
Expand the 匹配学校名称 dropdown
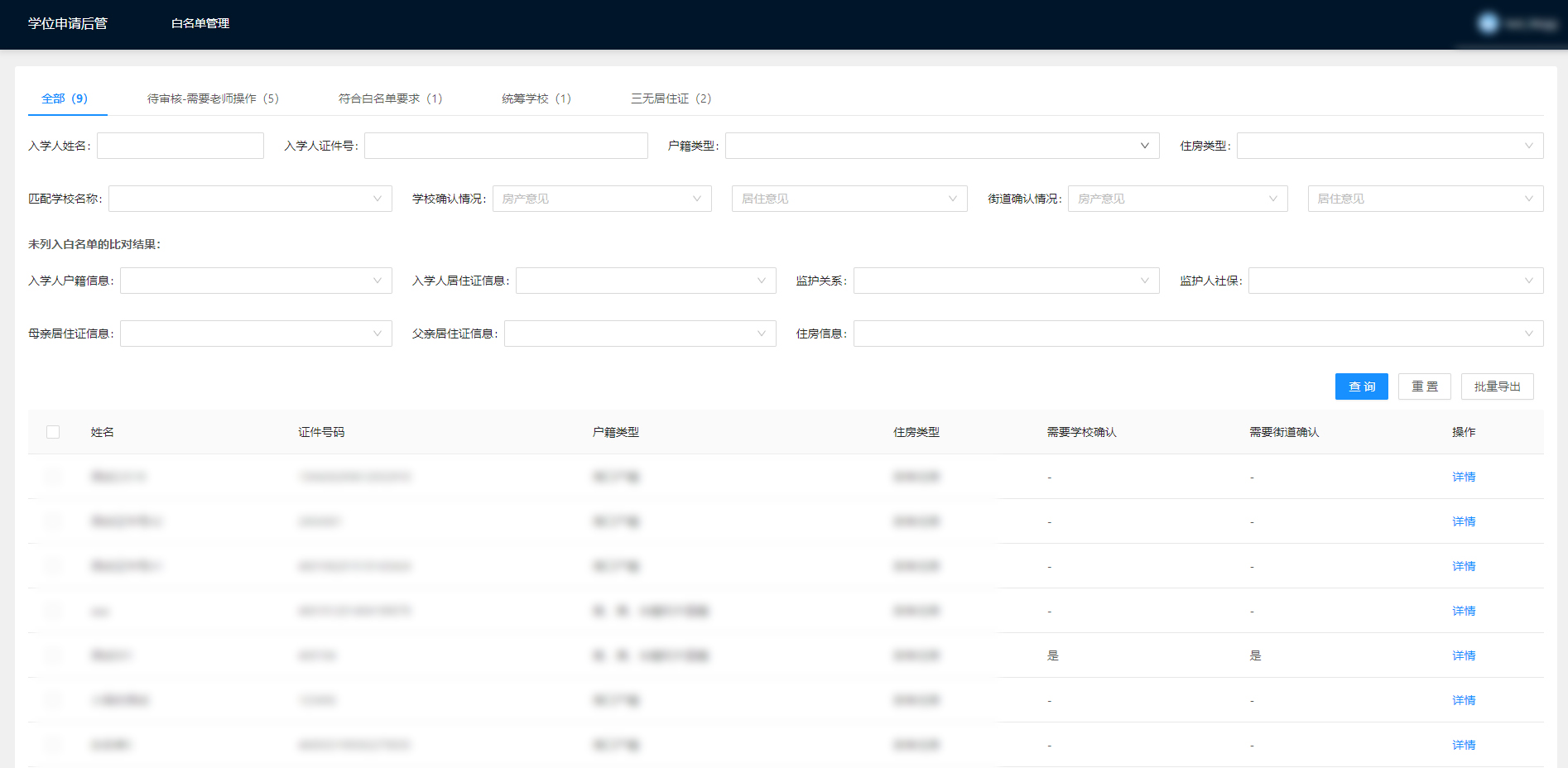pyautogui.click(x=249, y=199)
